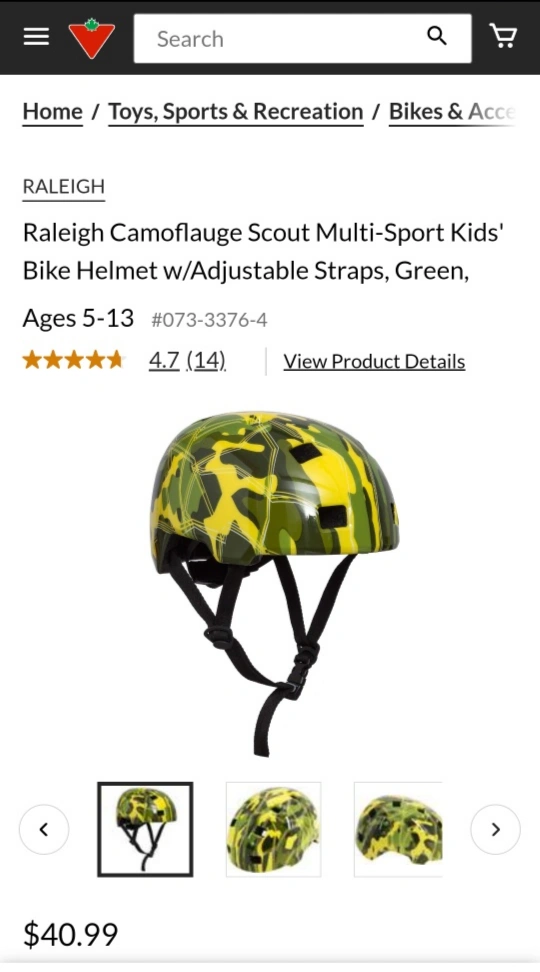Screen dimensions: 540x972
Task: Open Toys, Sports & Recreation breadcrumb
Action: click(x=236, y=112)
